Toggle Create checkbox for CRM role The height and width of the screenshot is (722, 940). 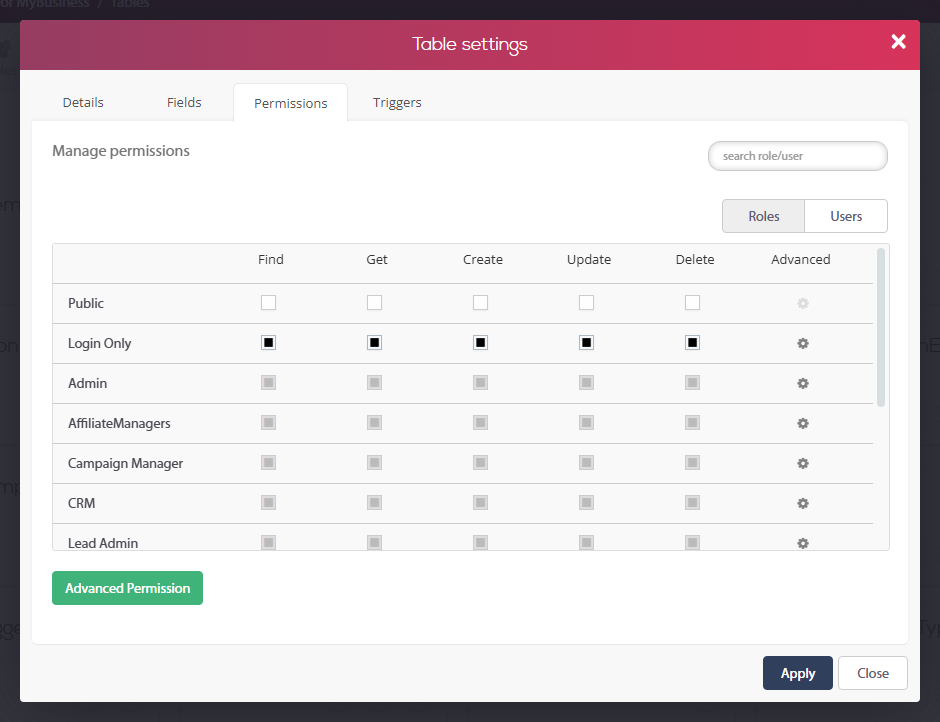[x=480, y=503]
